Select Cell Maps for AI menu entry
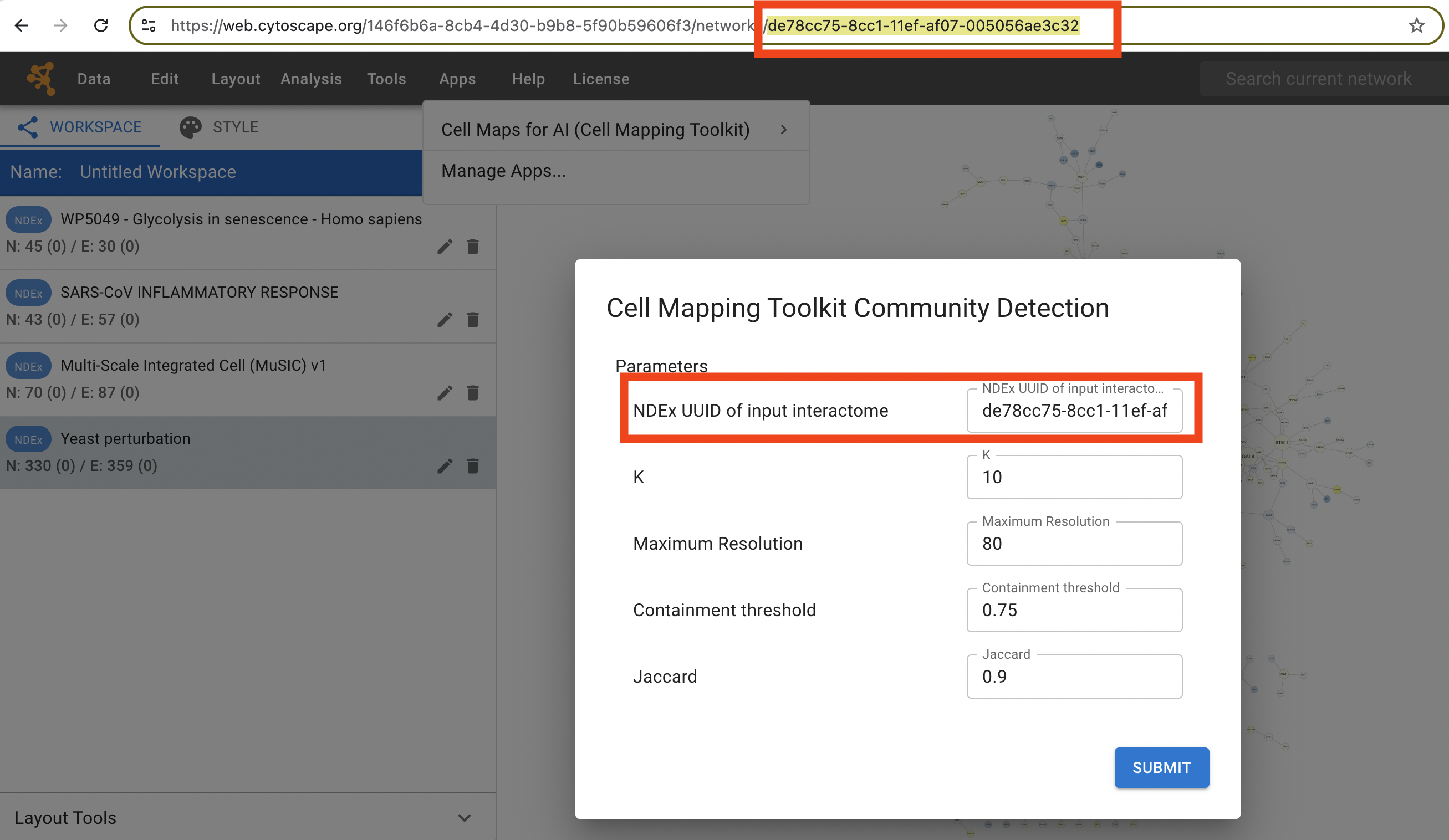This screenshot has width=1449, height=840. click(616, 130)
